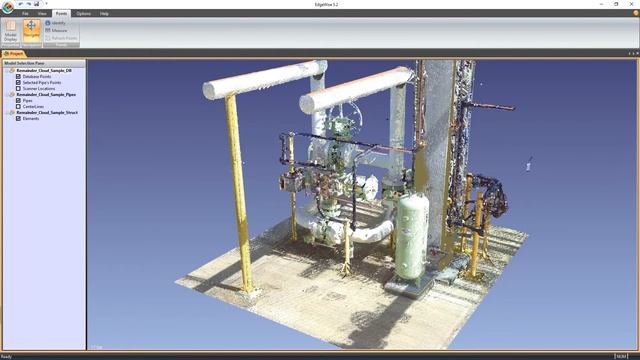This screenshot has width=640, height=360.
Task: Open the Options ribbon tab
Action: click(x=83, y=13)
